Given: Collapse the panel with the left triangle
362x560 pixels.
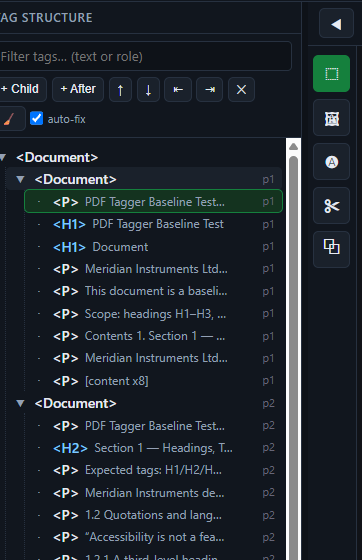Looking at the screenshot, I should pos(336,24).
